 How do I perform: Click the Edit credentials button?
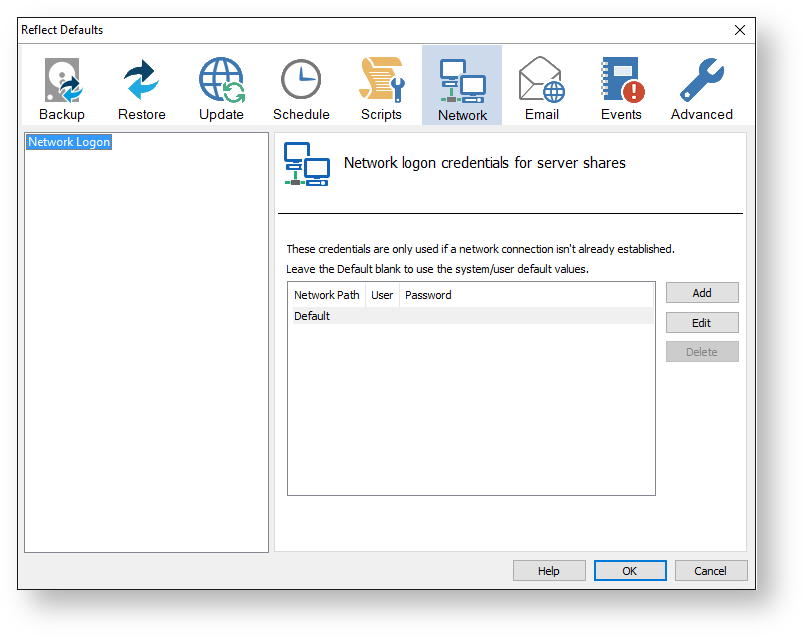coord(702,322)
